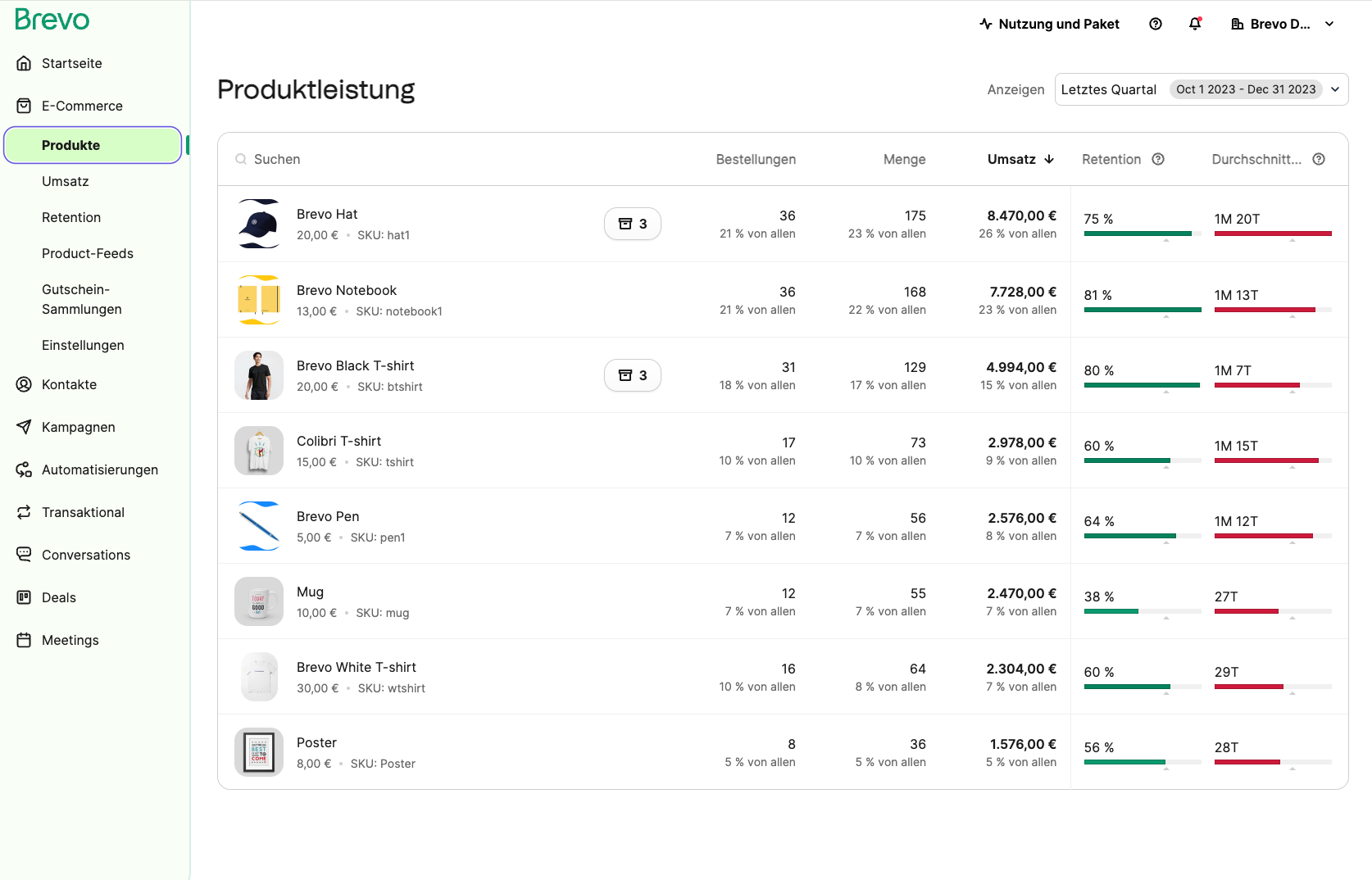
Task: Open Product-Feeds submenu item
Action: tap(88, 253)
